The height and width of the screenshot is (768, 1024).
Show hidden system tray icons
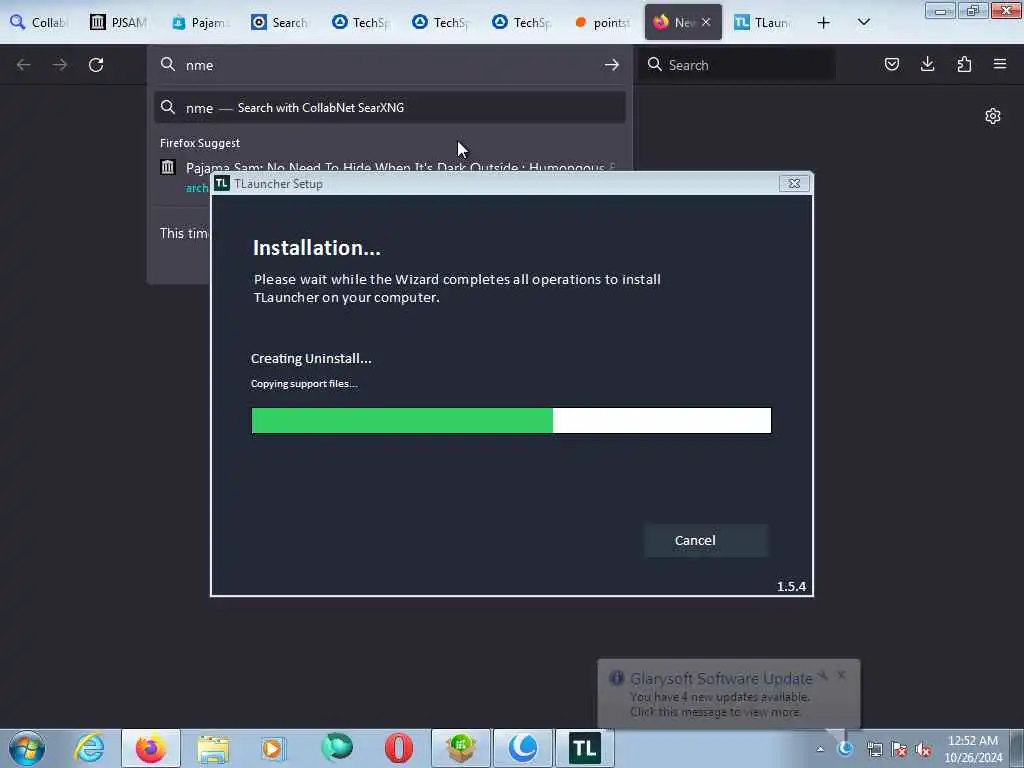(820, 749)
